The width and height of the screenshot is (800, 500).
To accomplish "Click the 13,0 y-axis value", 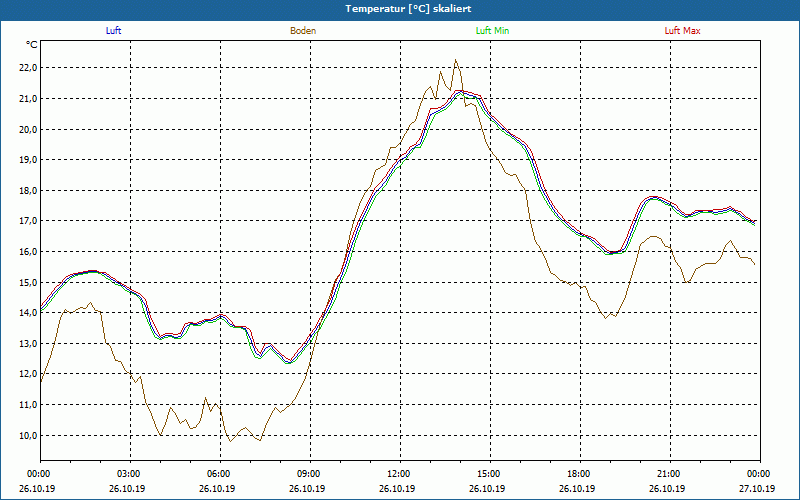I will 28,343.
